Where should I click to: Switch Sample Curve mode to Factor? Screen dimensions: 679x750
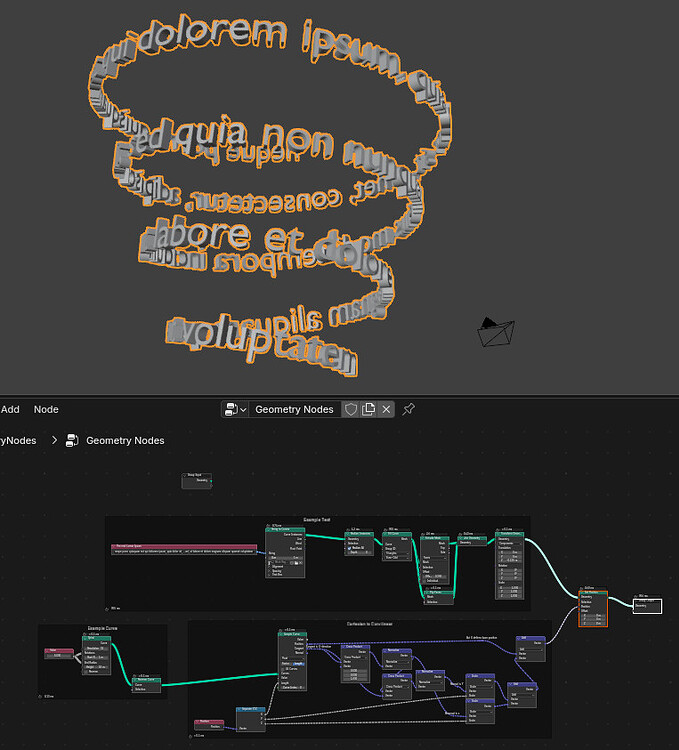pos(286,664)
